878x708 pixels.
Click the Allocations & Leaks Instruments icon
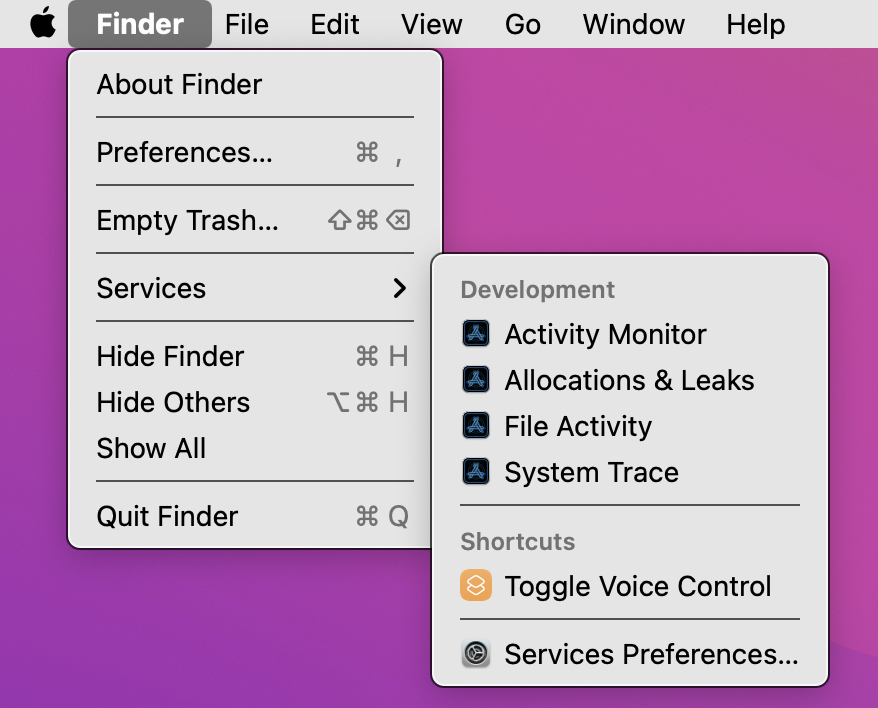point(476,380)
